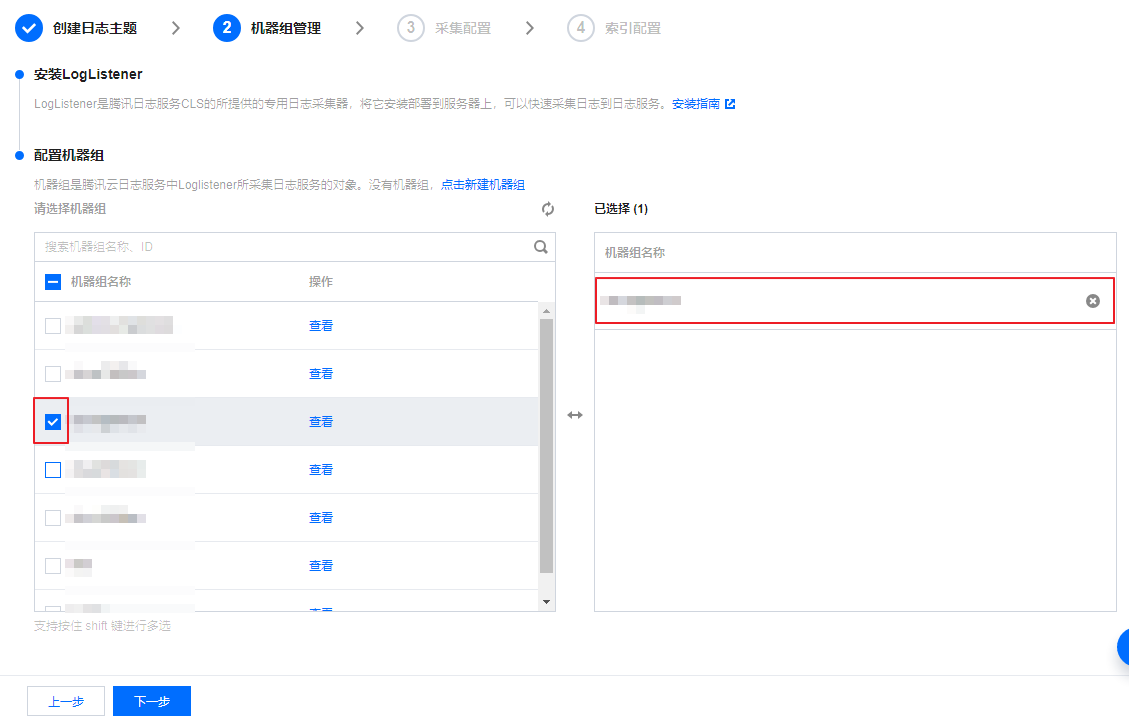This screenshot has height=725, width=1129.
Task: Check the checkbox of the first machine group row
Action: click(51, 325)
